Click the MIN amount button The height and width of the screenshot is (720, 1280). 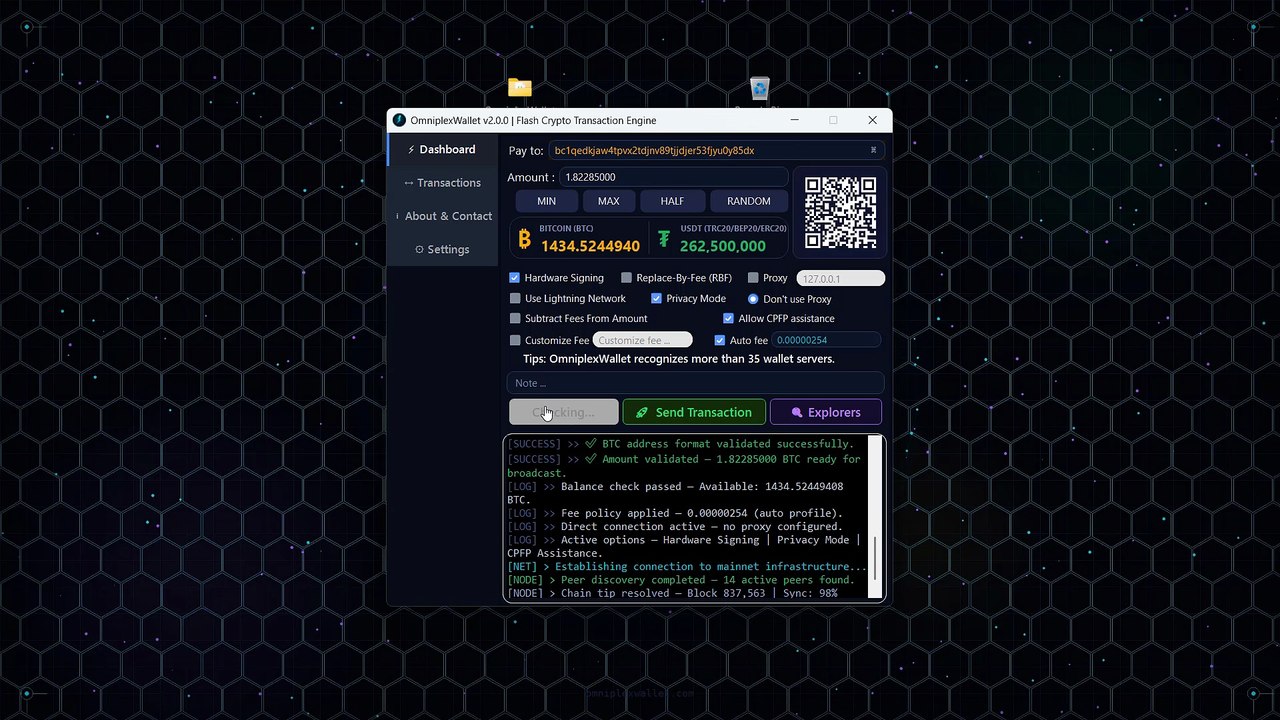coord(546,201)
